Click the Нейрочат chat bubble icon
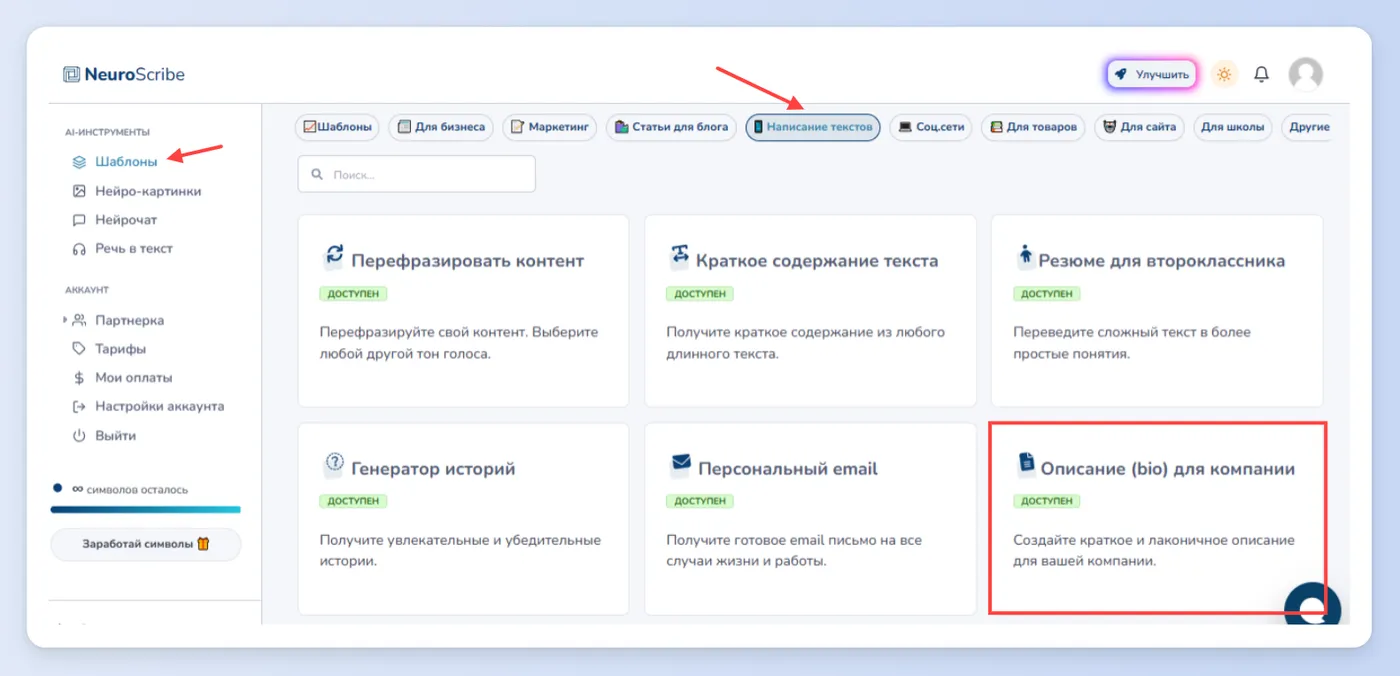 [x=79, y=220]
